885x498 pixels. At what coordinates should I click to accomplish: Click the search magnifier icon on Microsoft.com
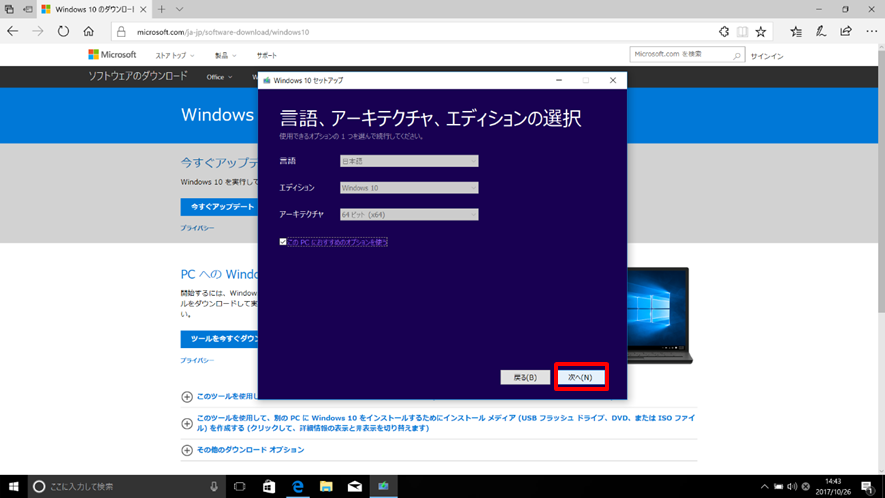tap(737, 55)
